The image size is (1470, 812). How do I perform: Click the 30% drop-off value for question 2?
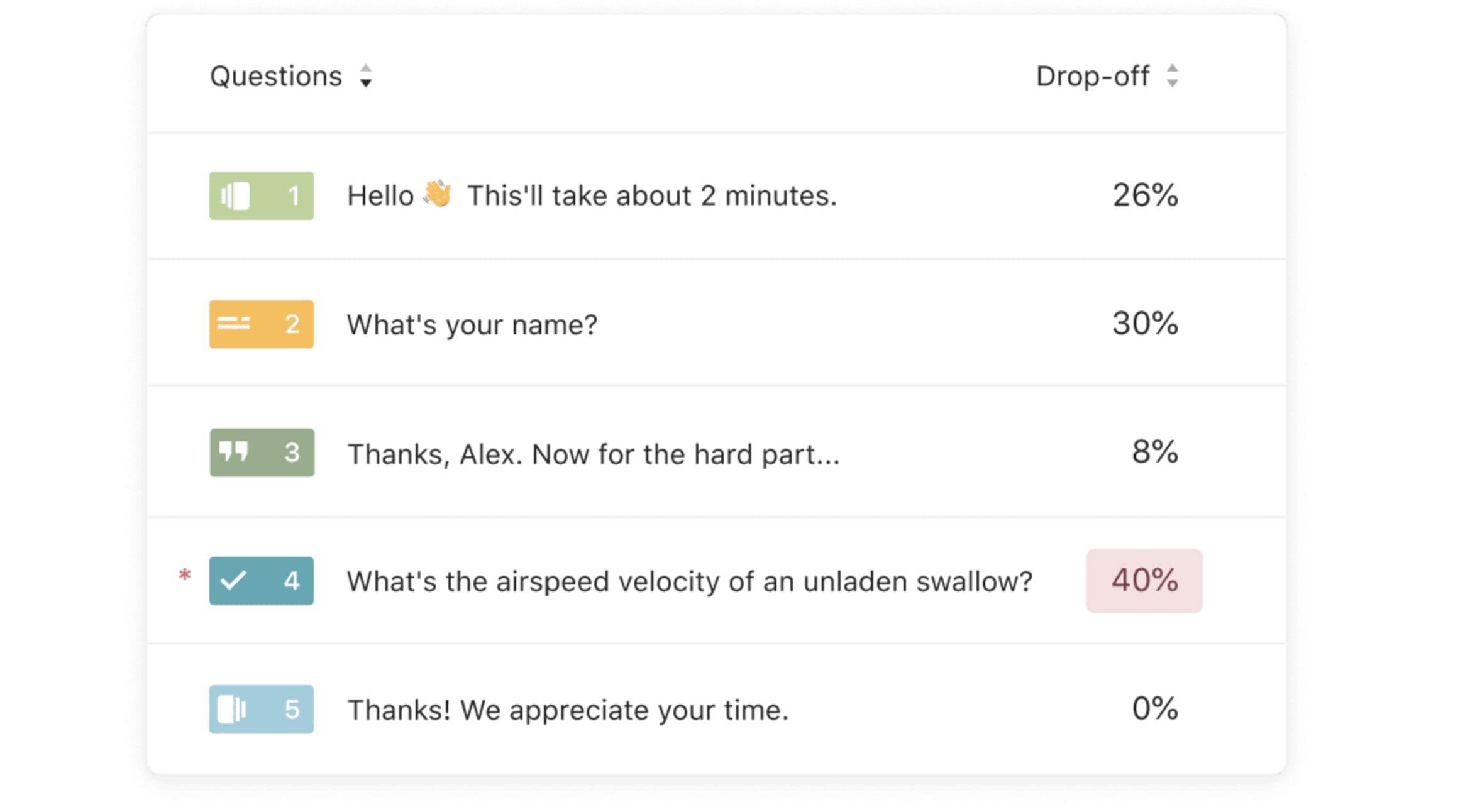1146,324
